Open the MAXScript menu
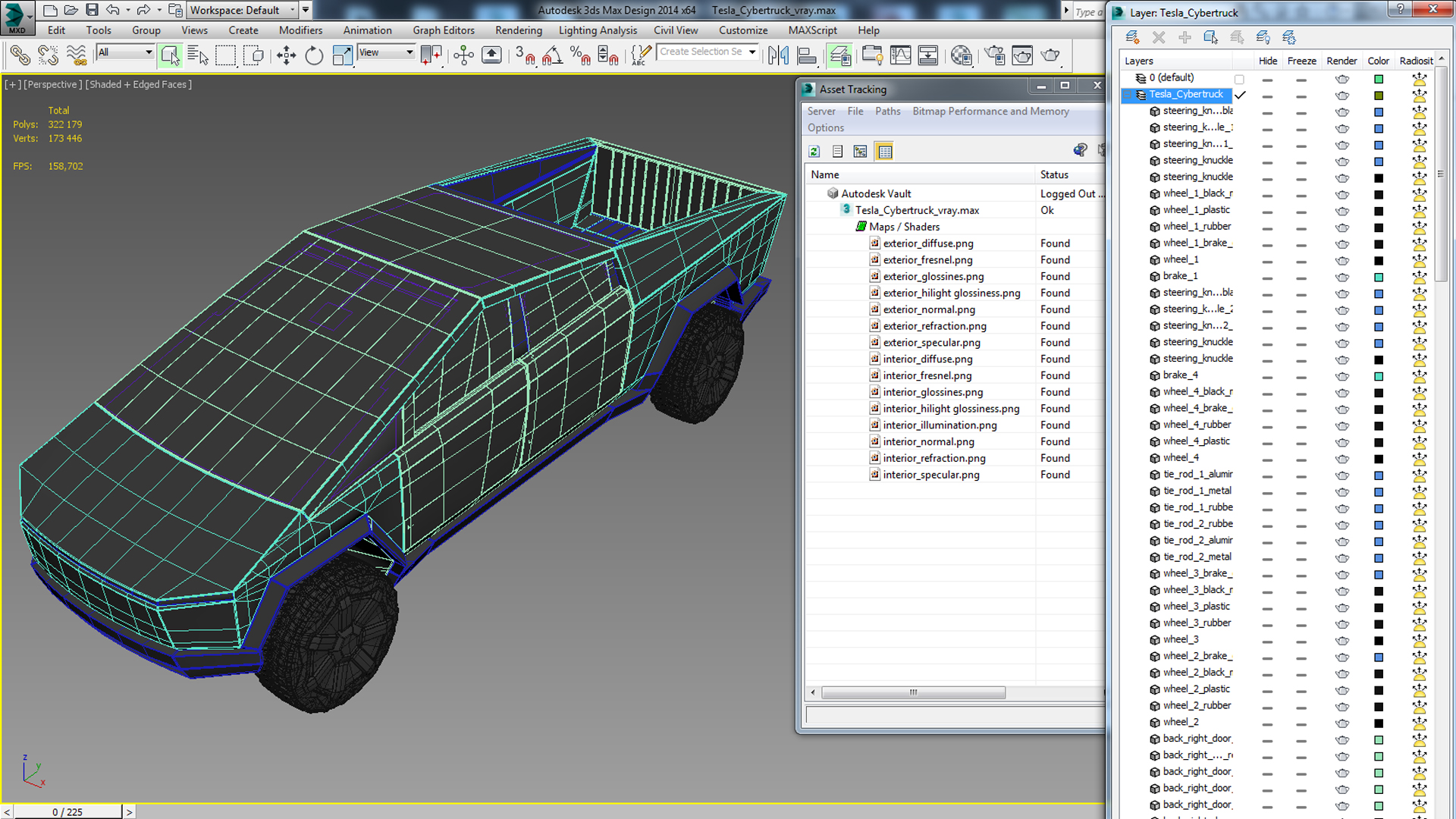 (x=812, y=30)
